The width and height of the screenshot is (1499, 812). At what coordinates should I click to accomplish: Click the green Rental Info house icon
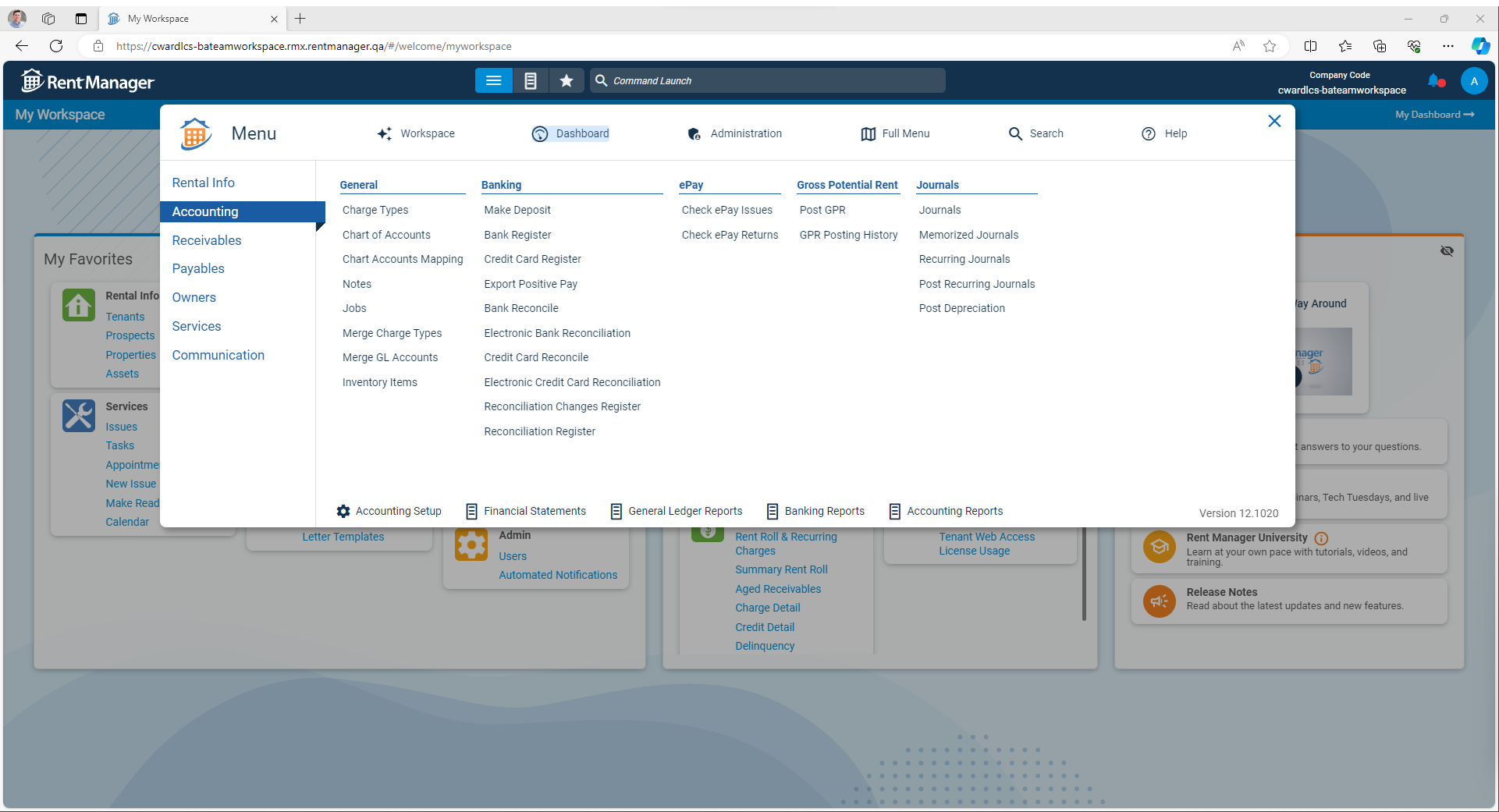pyautogui.click(x=79, y=305)
